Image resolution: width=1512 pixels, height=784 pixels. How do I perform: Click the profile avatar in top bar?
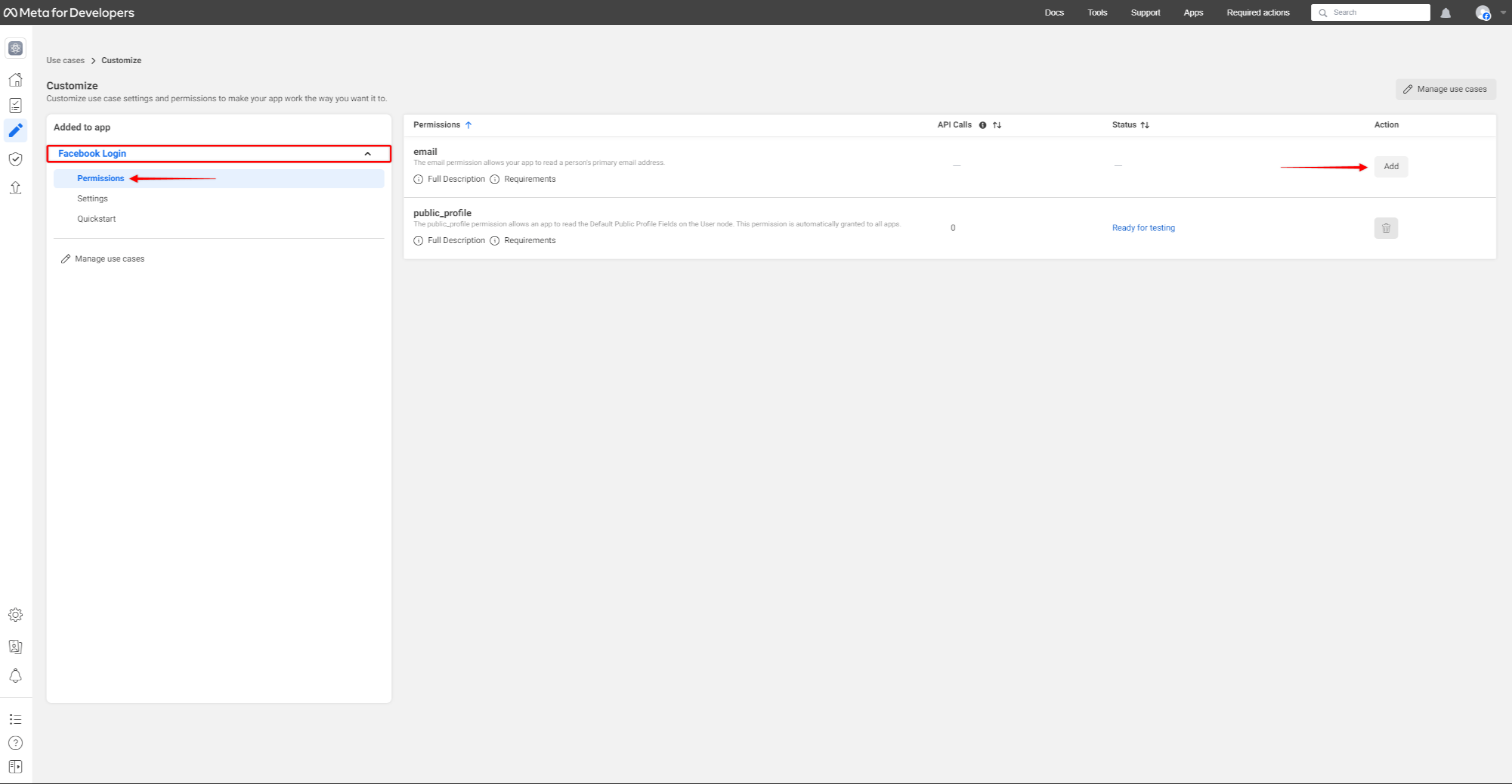point(1483,13)
